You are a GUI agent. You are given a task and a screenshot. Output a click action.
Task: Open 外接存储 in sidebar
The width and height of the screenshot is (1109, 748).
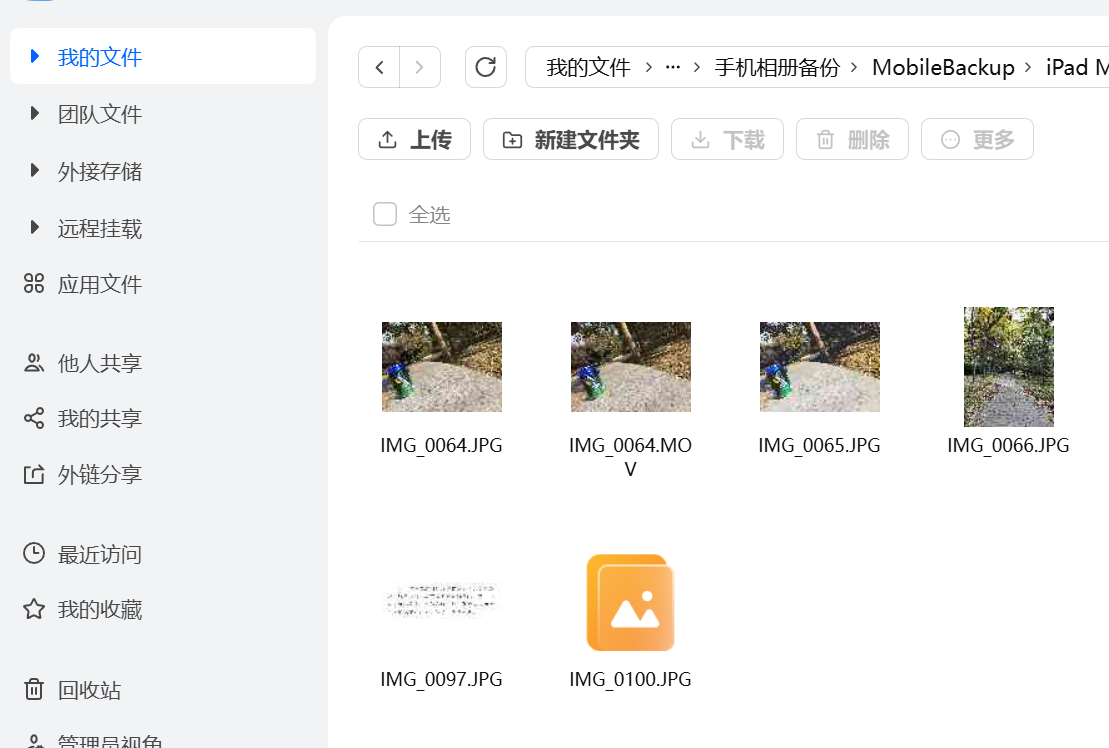click(x=100, y=171)
